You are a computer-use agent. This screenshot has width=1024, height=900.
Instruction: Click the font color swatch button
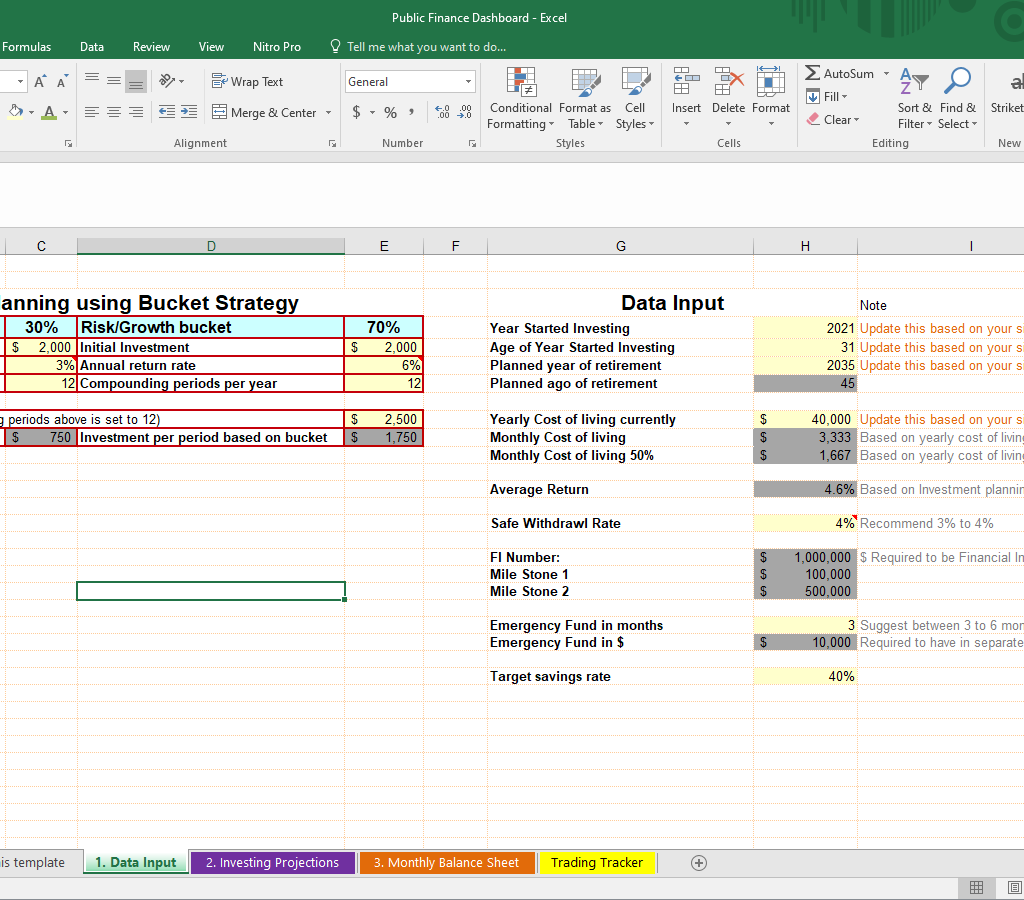point(50,113)
